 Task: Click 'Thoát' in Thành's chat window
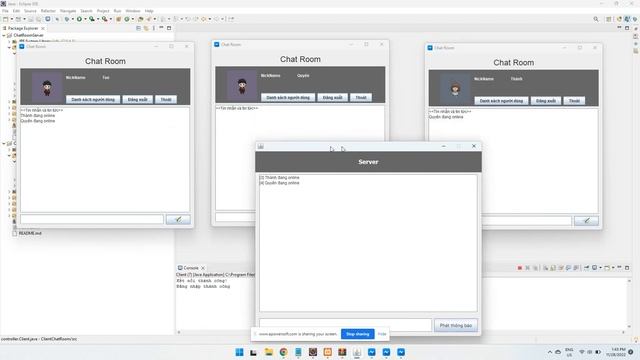pos(574,101)
